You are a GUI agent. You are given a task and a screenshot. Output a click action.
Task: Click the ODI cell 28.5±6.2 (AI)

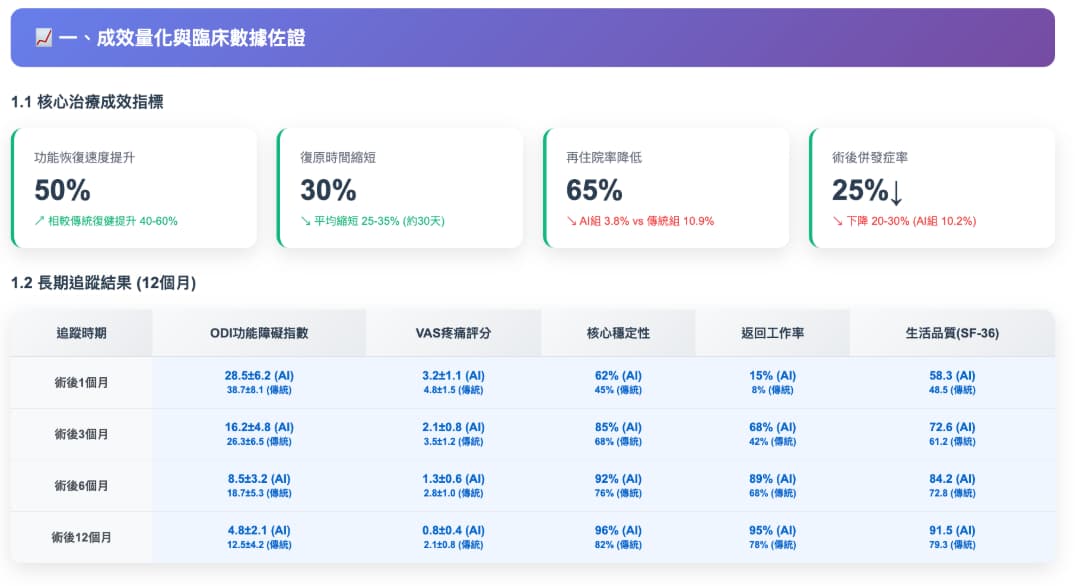click(x=259, y=376)
